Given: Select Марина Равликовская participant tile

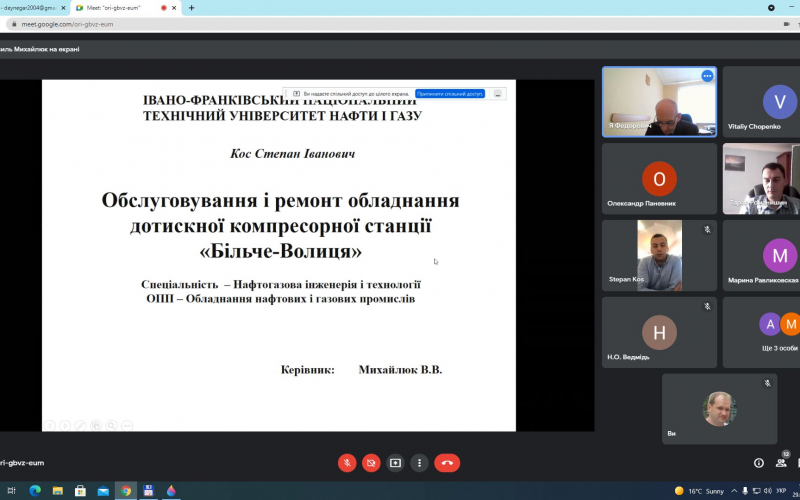Looking at the screenshot, I should click(x=761, y=256).
